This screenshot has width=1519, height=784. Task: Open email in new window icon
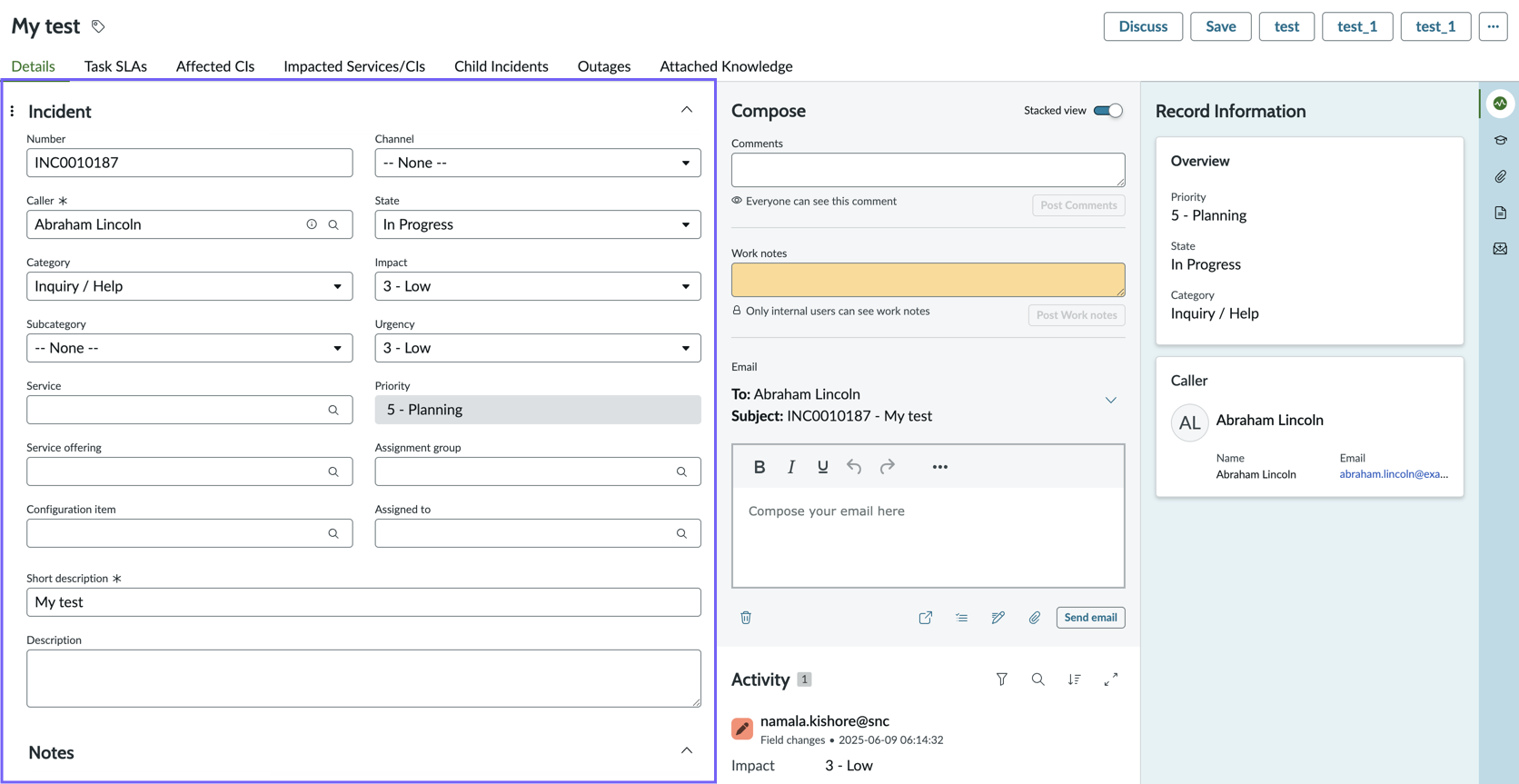(x=926, y=618)
